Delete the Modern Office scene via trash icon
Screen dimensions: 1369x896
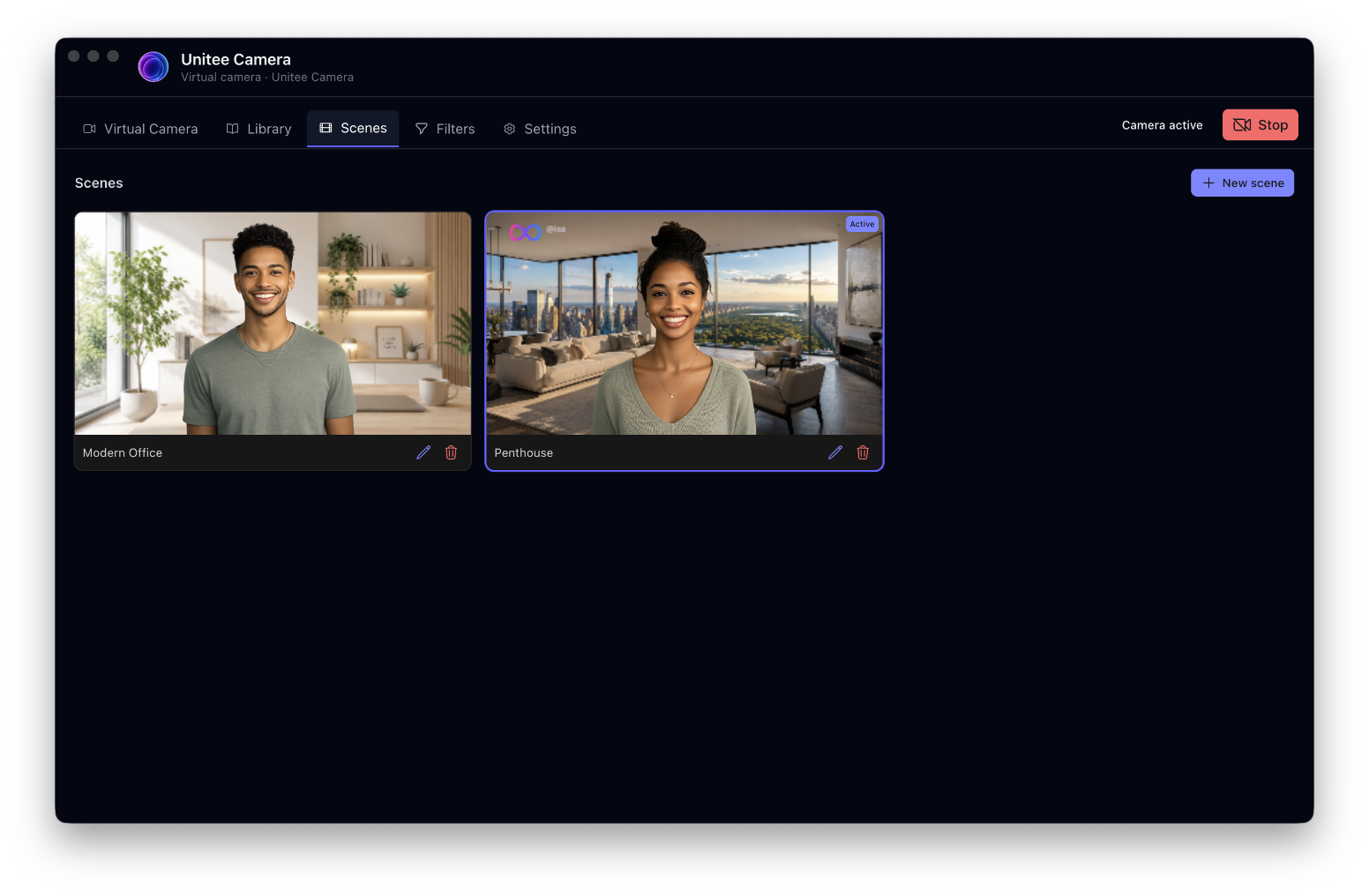[451, 452]
